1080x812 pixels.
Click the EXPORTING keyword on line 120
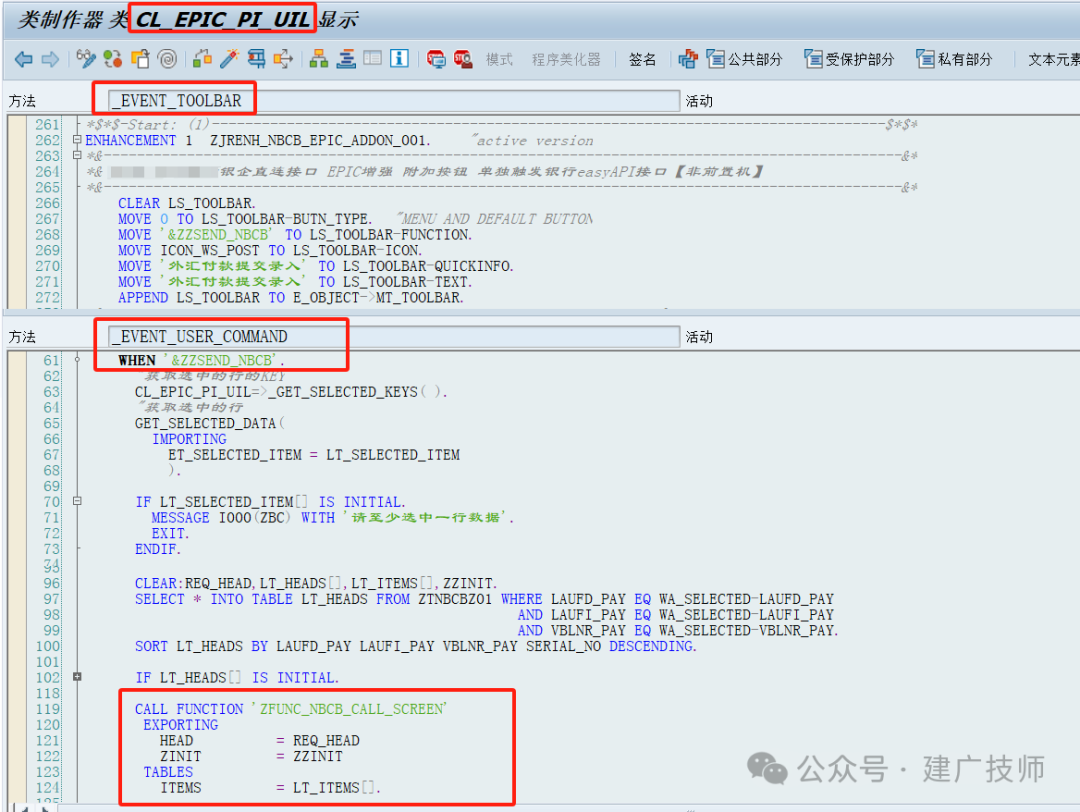[x=180, y=725]
